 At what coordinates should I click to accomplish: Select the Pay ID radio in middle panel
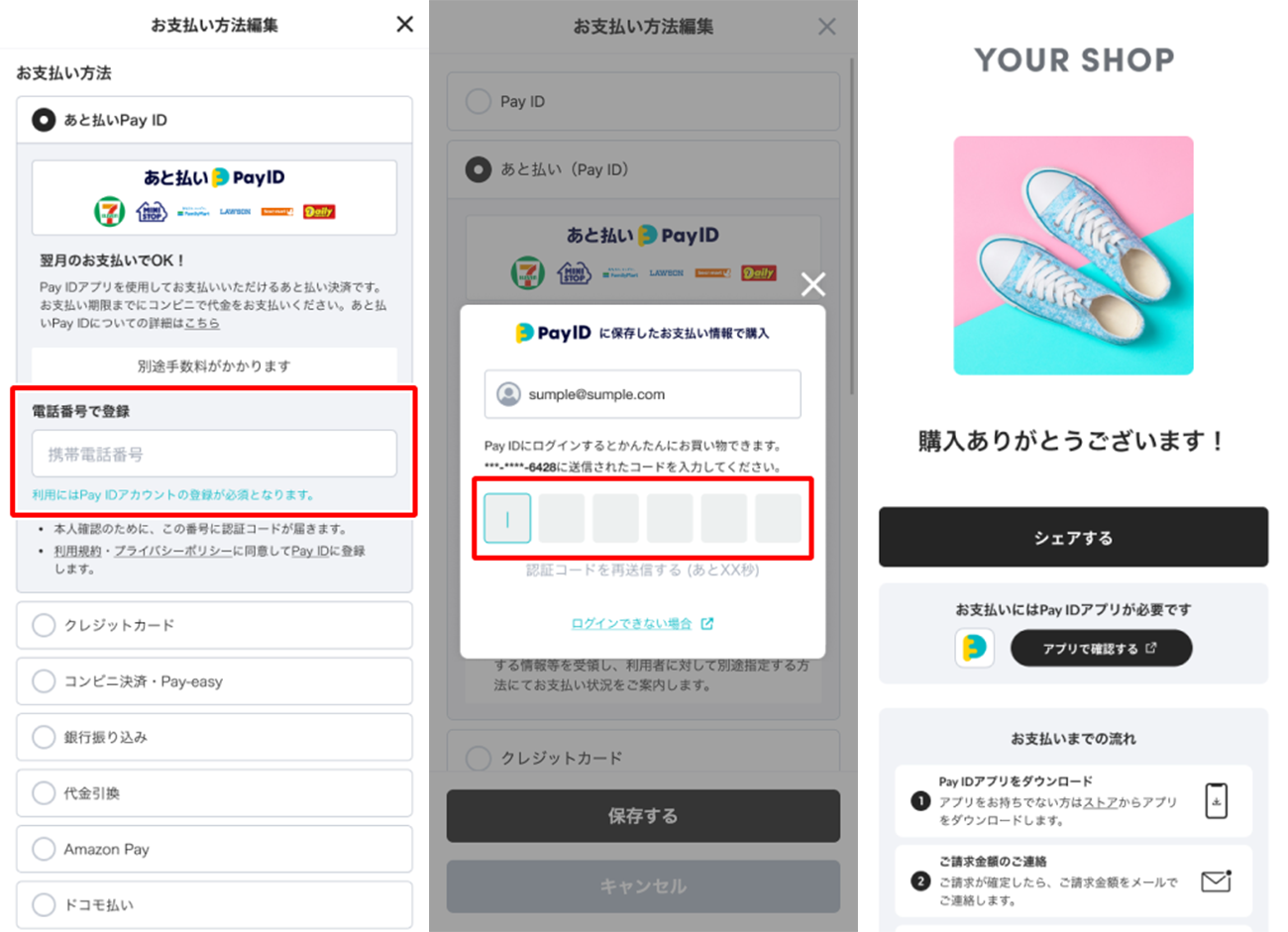pyautogui.click(x=479, y=101)
